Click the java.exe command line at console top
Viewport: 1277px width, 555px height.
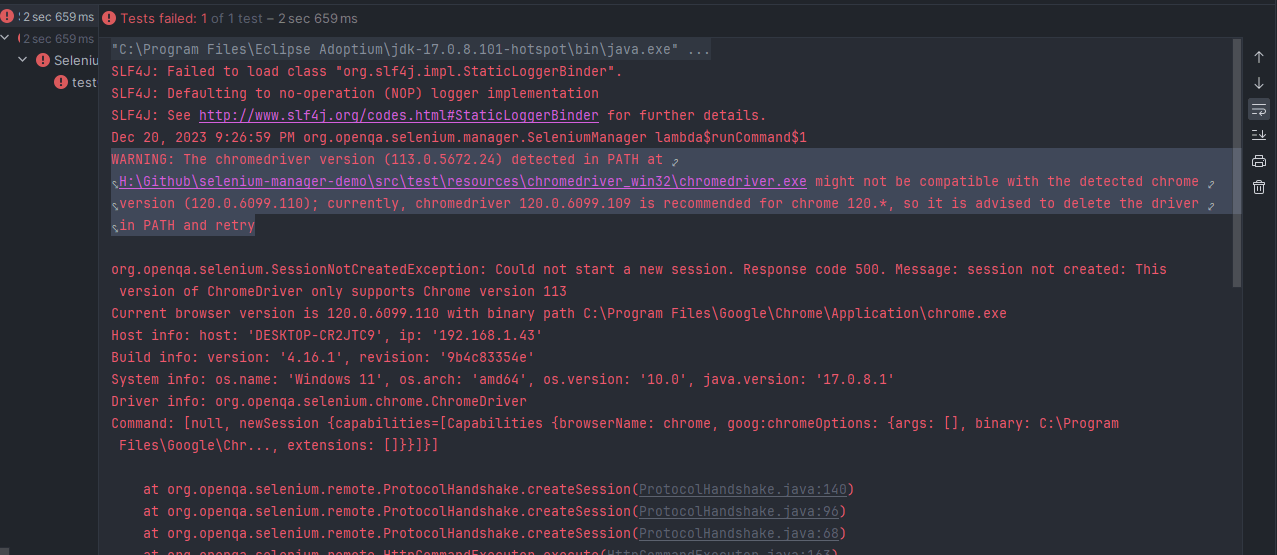411,49
